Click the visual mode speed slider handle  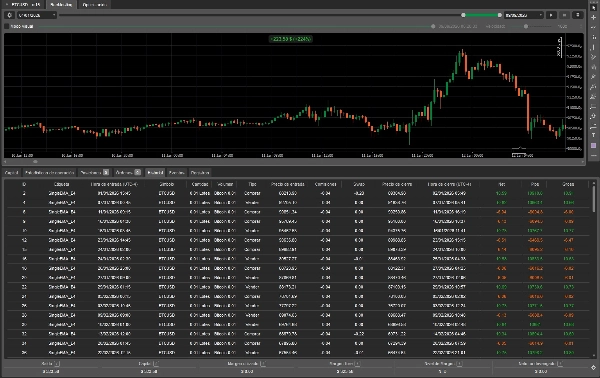[526, 26]
